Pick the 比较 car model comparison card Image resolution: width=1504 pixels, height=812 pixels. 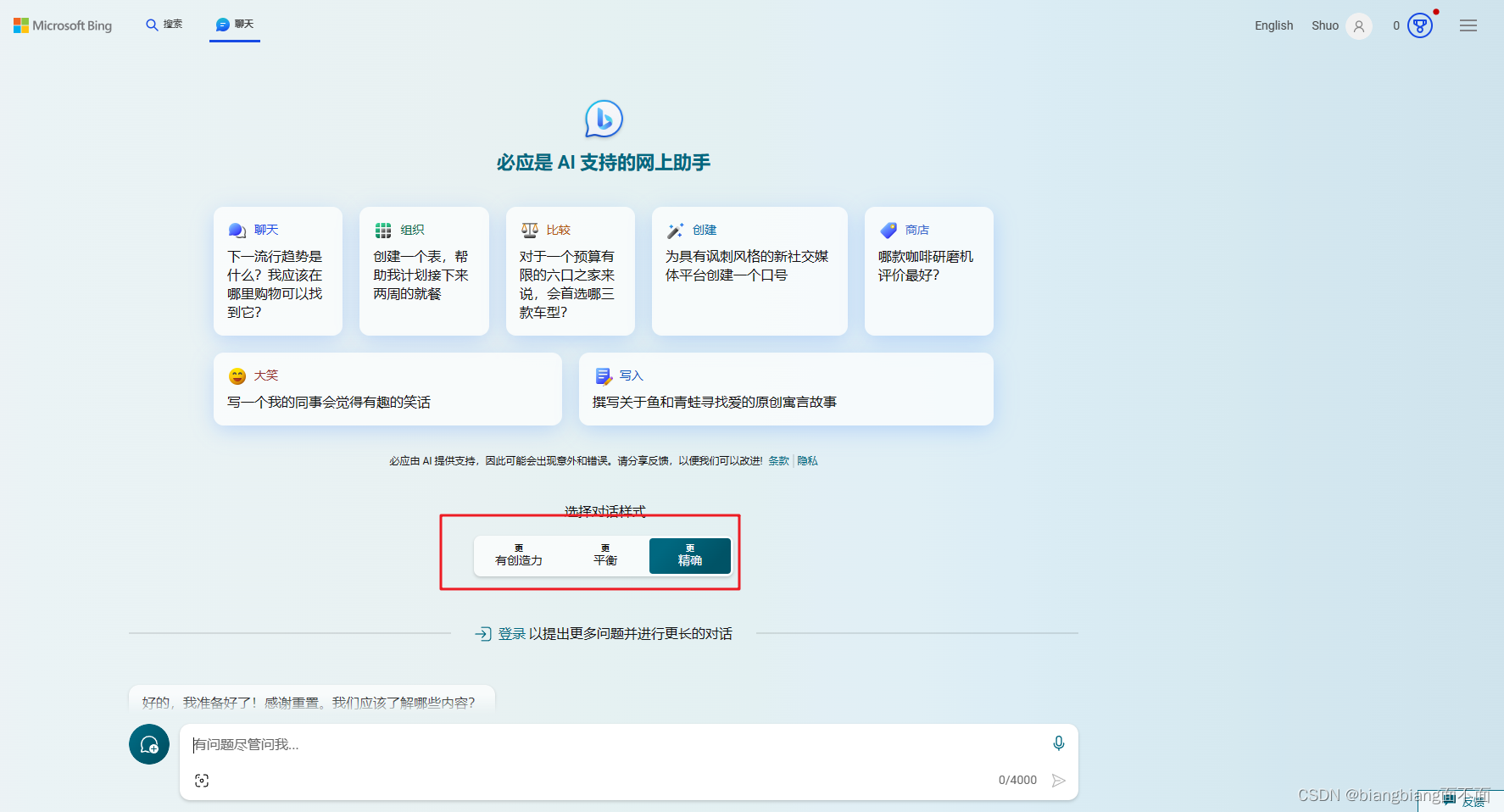pyautogui.click(x=571, y=271)
